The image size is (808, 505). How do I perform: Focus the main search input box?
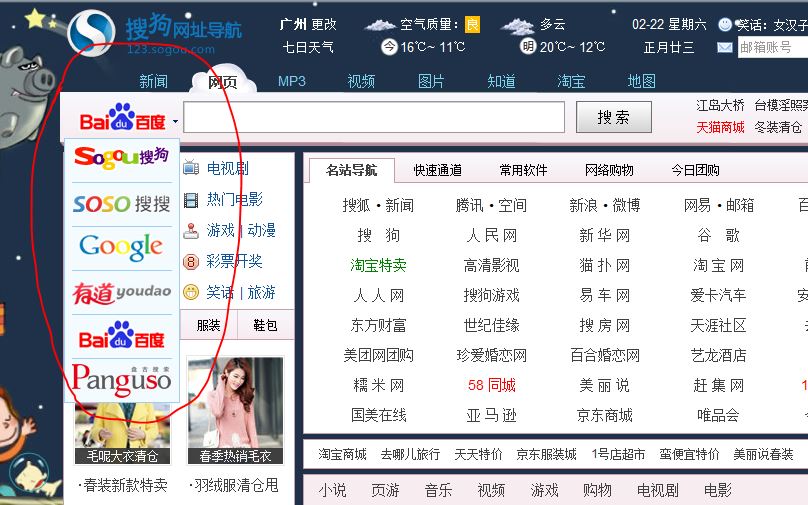pyautogui.click(x=374, y=117)
